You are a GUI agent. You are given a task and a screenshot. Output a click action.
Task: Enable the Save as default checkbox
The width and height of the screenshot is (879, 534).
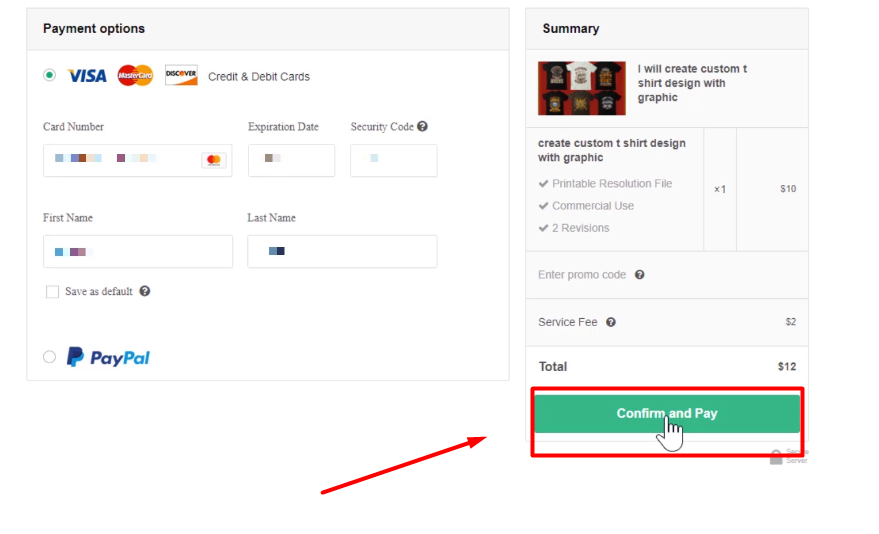click(52, 292)
